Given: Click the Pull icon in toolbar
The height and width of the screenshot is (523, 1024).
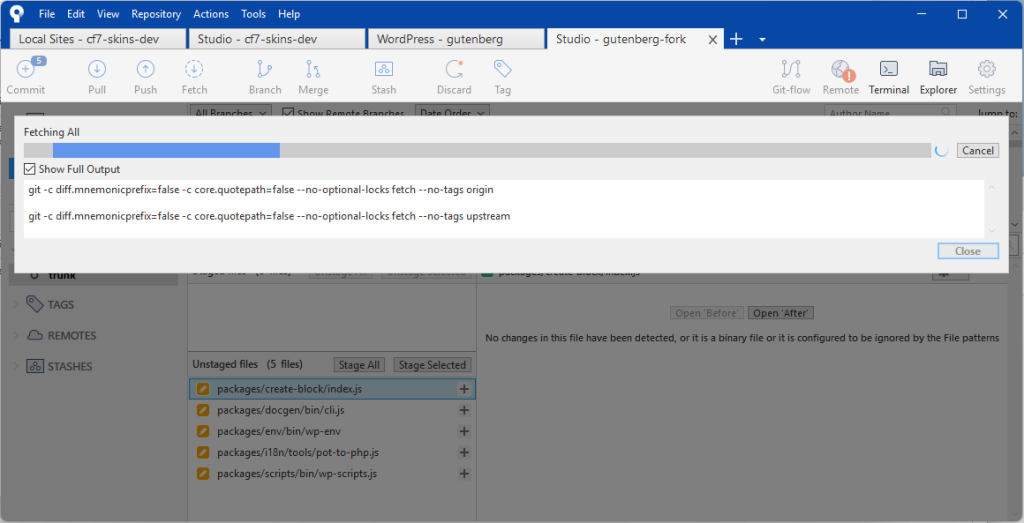Looking at the screenshot, I should [x=97, y=70].
